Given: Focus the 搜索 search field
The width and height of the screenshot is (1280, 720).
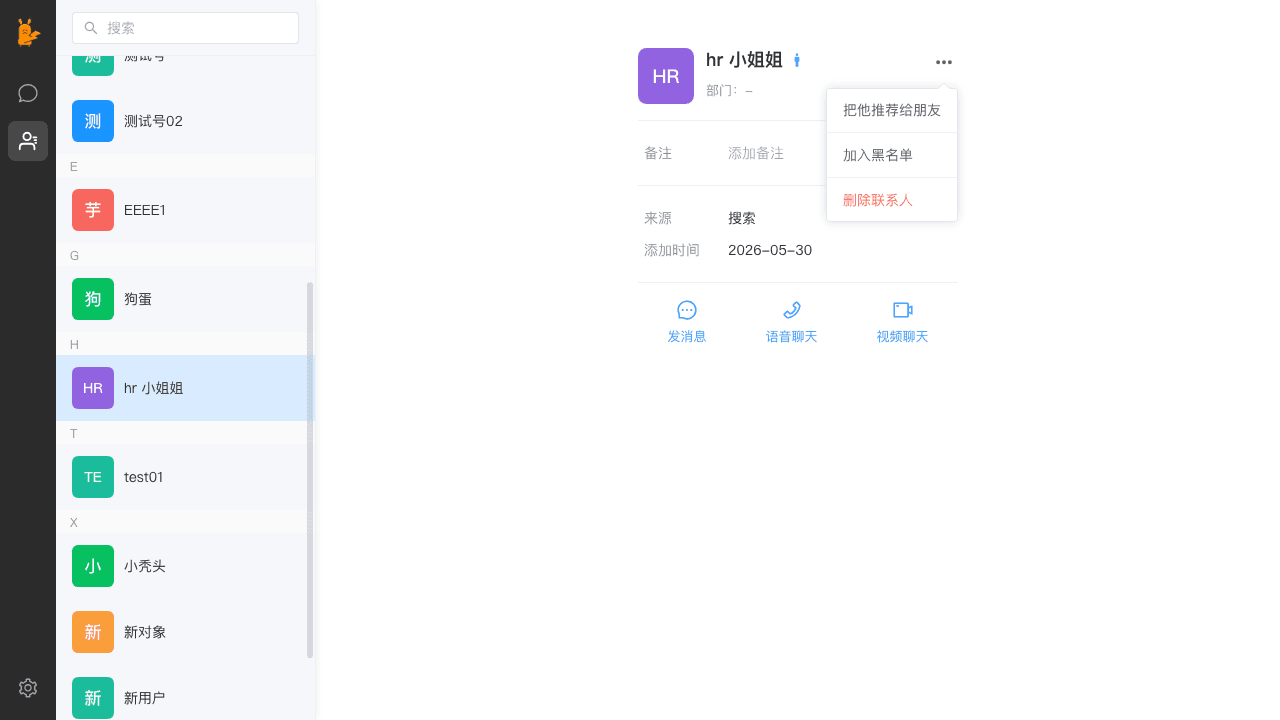Looking at the screenshot, I should click(185, 28).
